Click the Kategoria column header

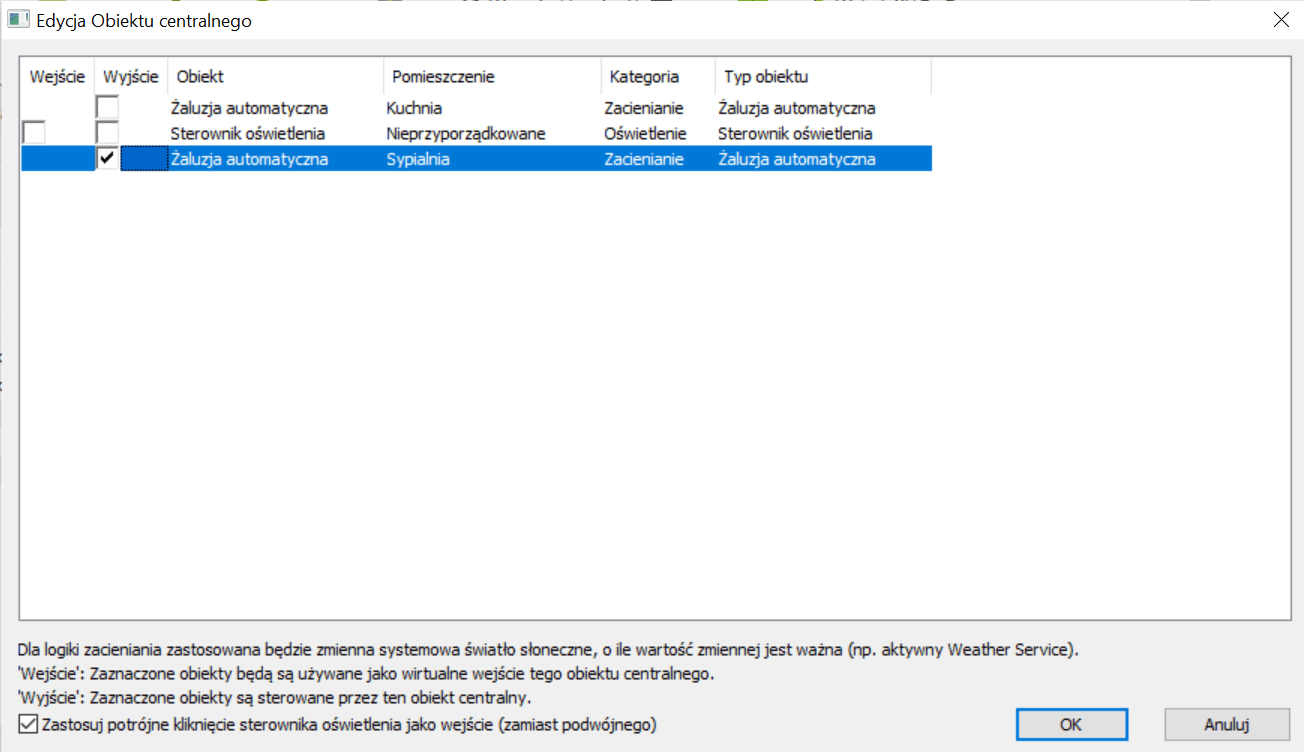click(x=644, y=77)
